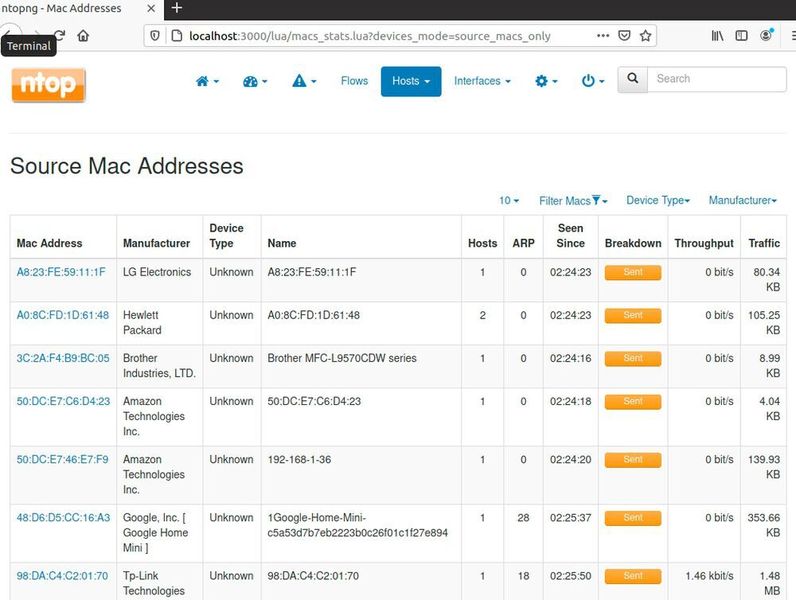Open the Interfaces menu
The width and height of the screenshot is (796, 600).
click(482, 81)
